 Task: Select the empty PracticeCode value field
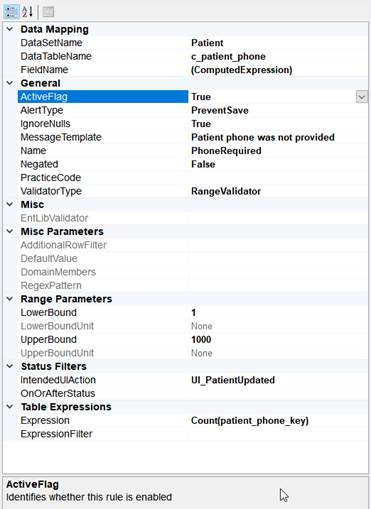click(x=278, y=178)
